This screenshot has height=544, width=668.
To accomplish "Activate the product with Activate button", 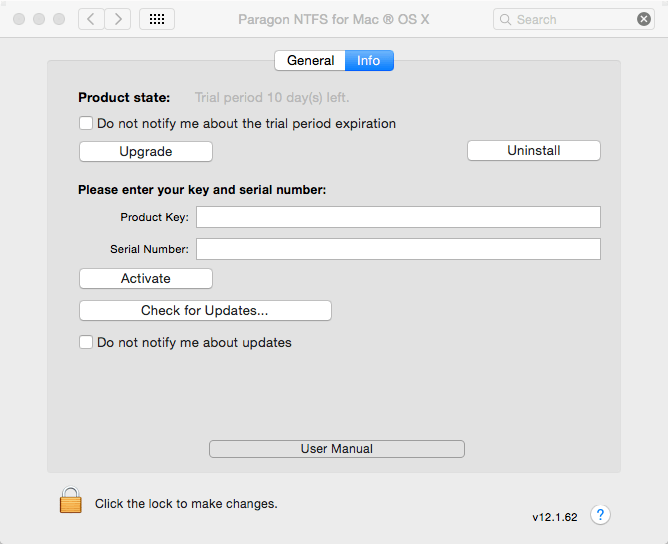I will 146,279.
